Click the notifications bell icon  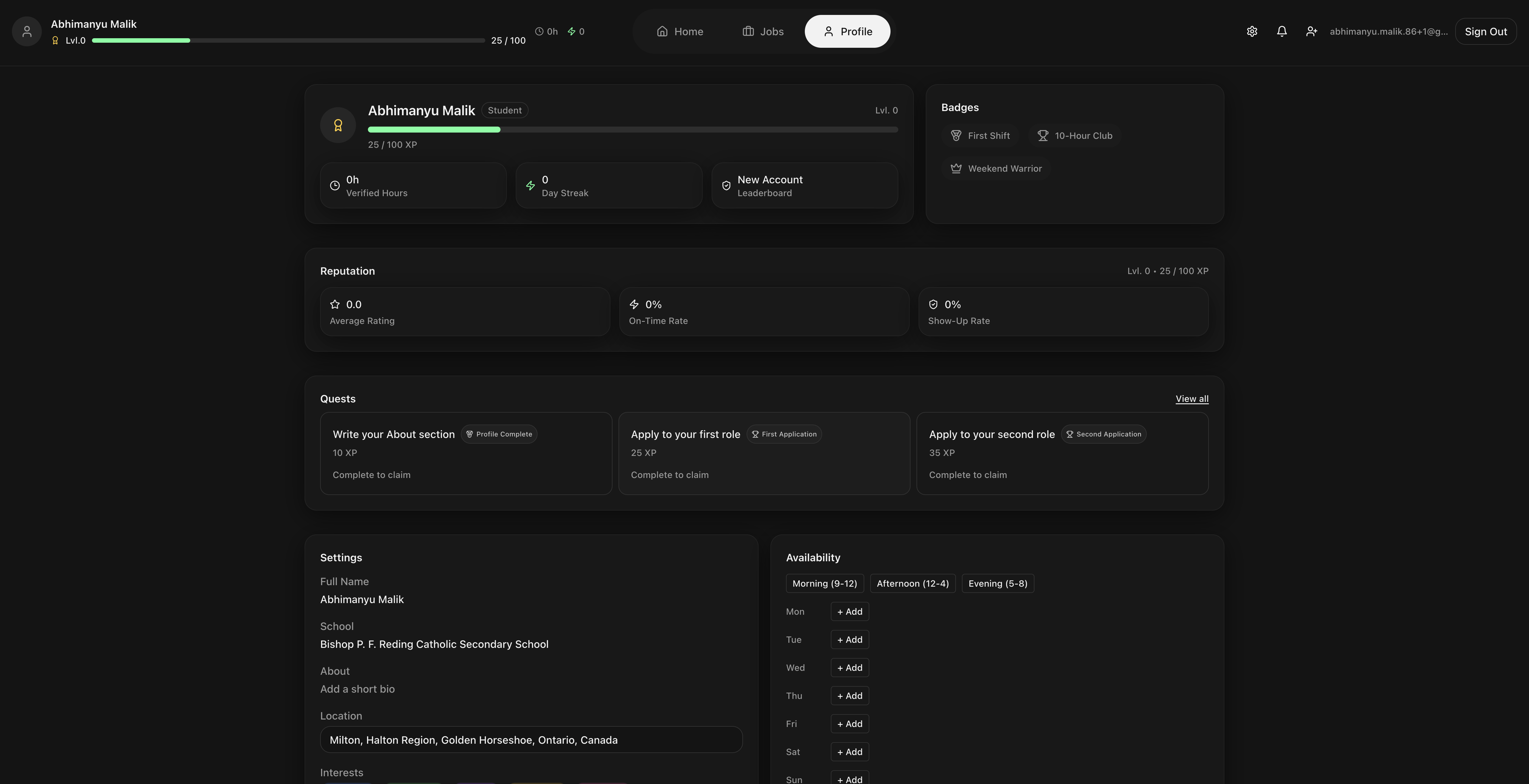pyautogui.click(x=1281, y=31)
